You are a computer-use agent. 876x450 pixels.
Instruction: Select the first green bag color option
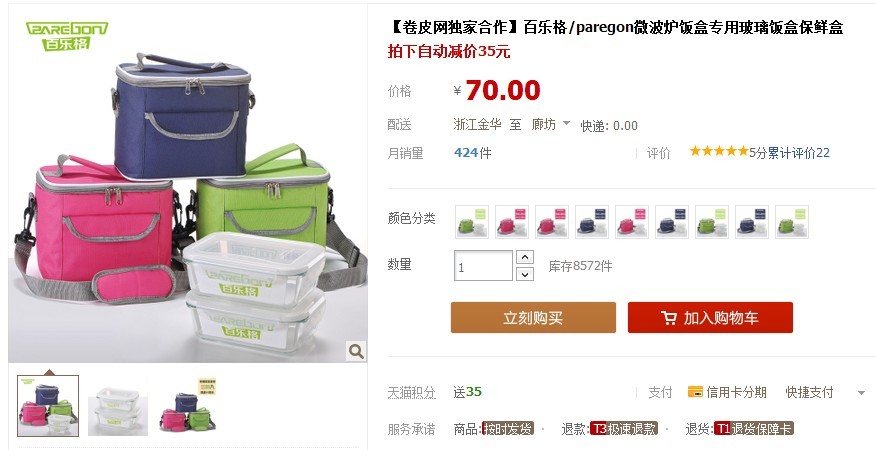pyautogui.click(x=472, y=222)
